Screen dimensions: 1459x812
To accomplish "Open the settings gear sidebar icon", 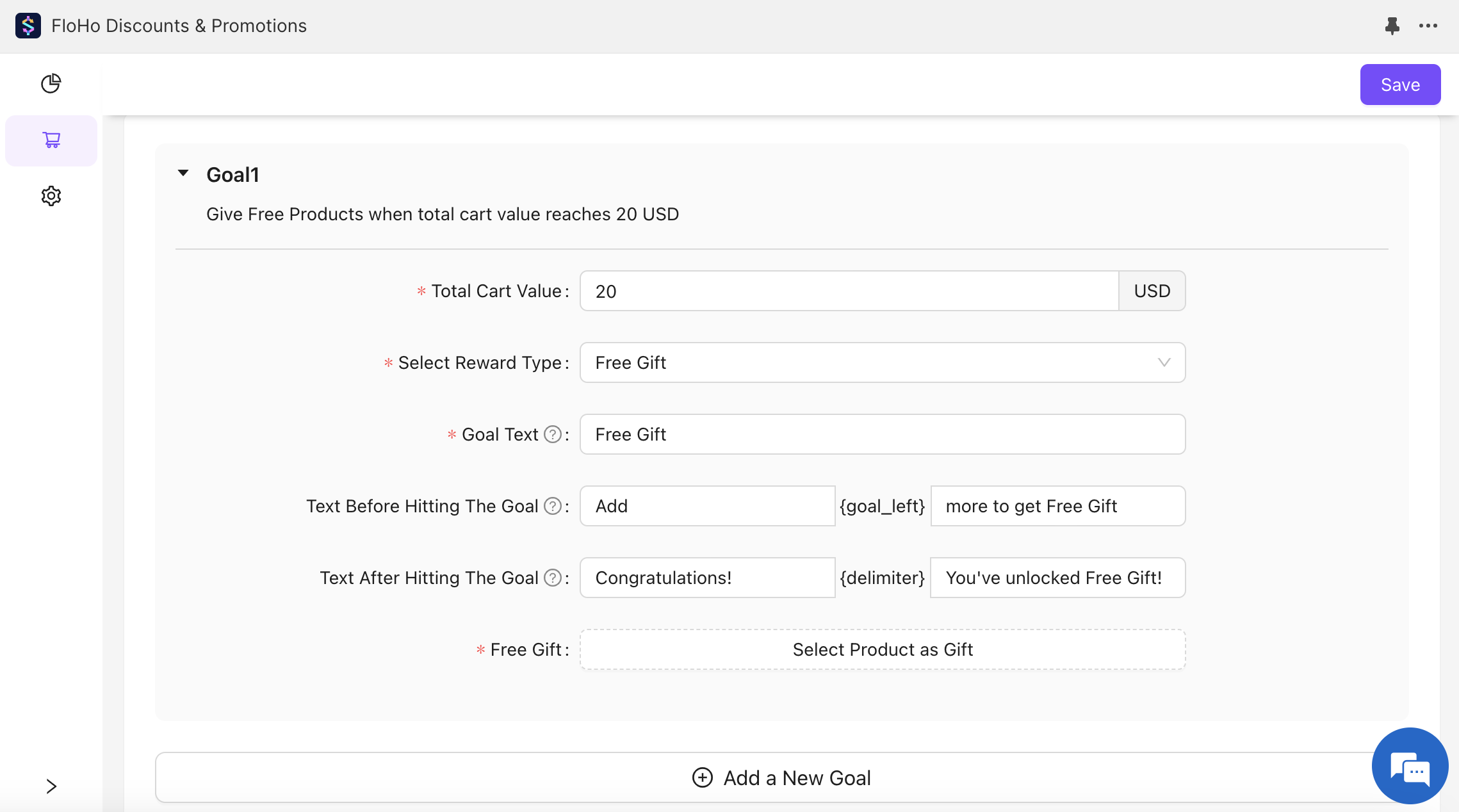I will click(x=51, y=196).
